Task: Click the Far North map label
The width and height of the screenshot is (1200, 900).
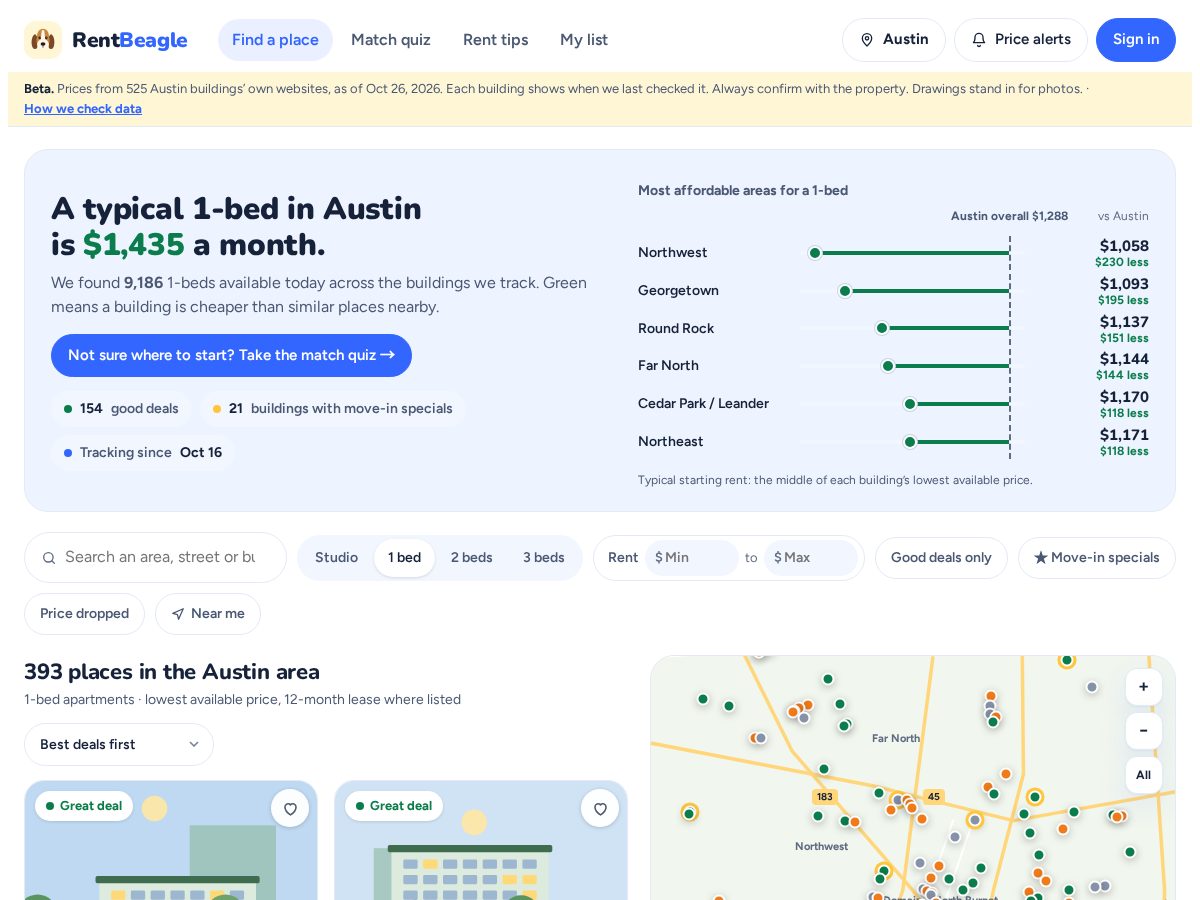Action: [896, 739]
